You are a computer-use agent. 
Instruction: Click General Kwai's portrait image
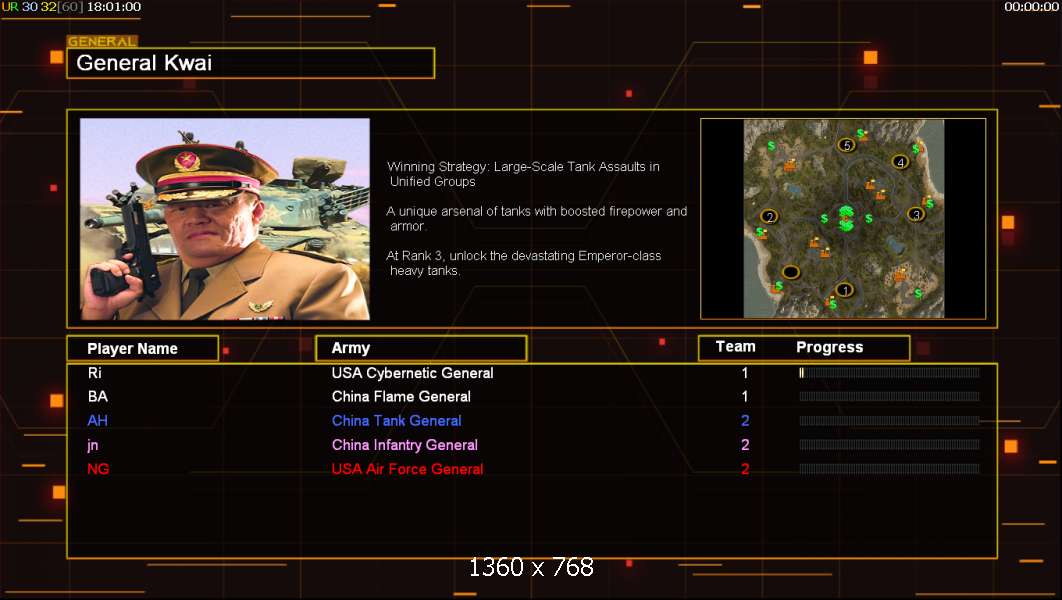225,219
